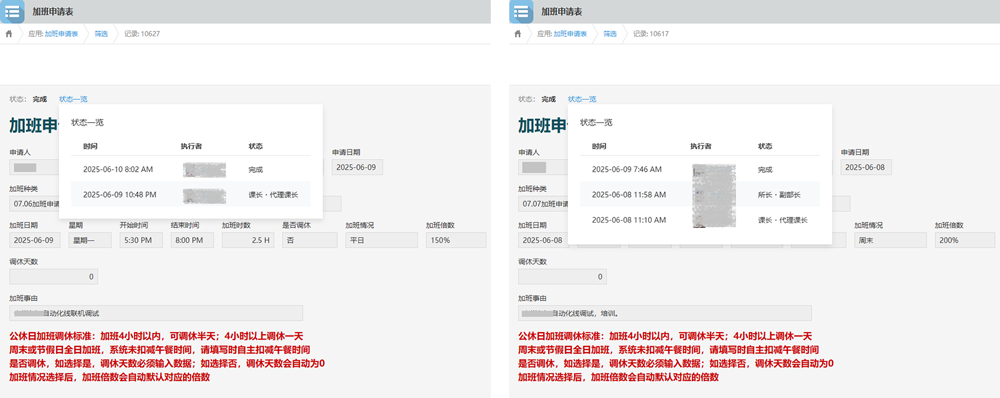
Task: Click 申请人 field in record 10617 window
Action: pyautogui.click(x=542, y=167)
